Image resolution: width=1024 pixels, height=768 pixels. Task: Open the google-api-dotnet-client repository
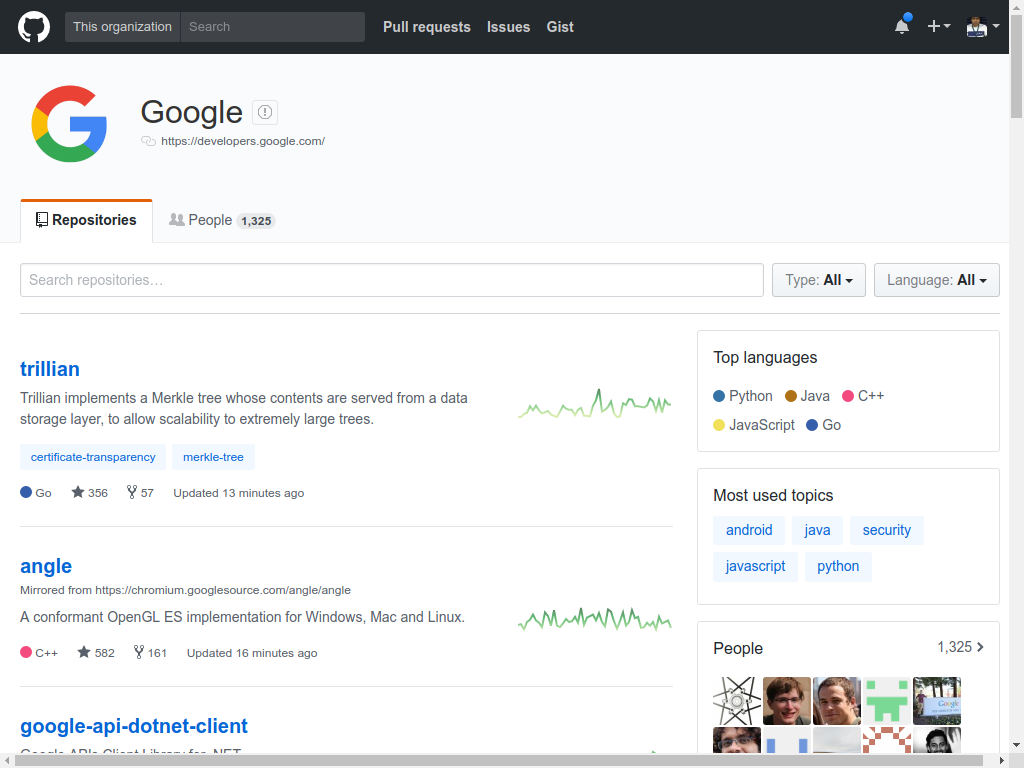pos(134,726)
